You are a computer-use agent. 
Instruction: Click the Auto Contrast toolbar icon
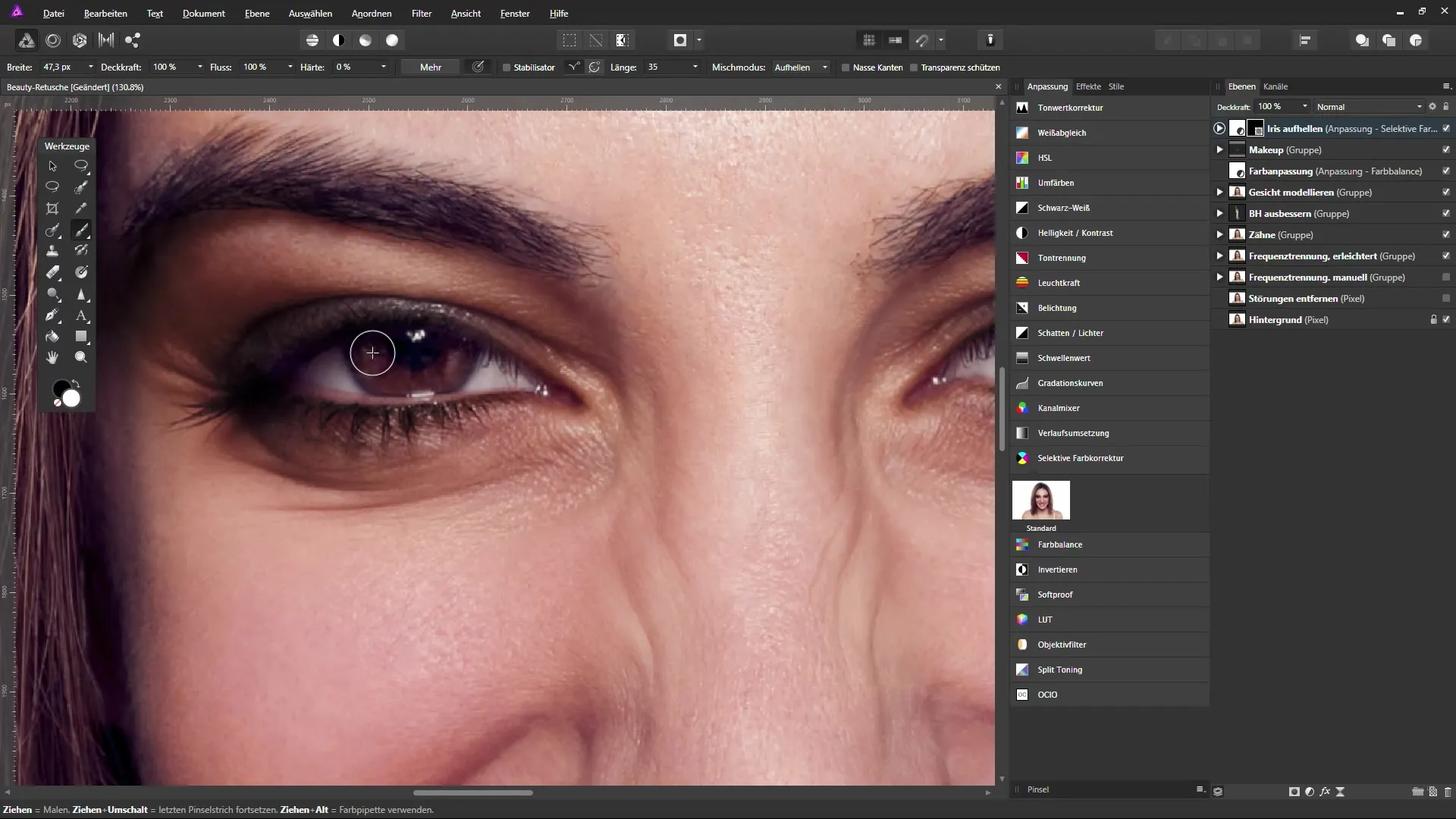(339, 40)
